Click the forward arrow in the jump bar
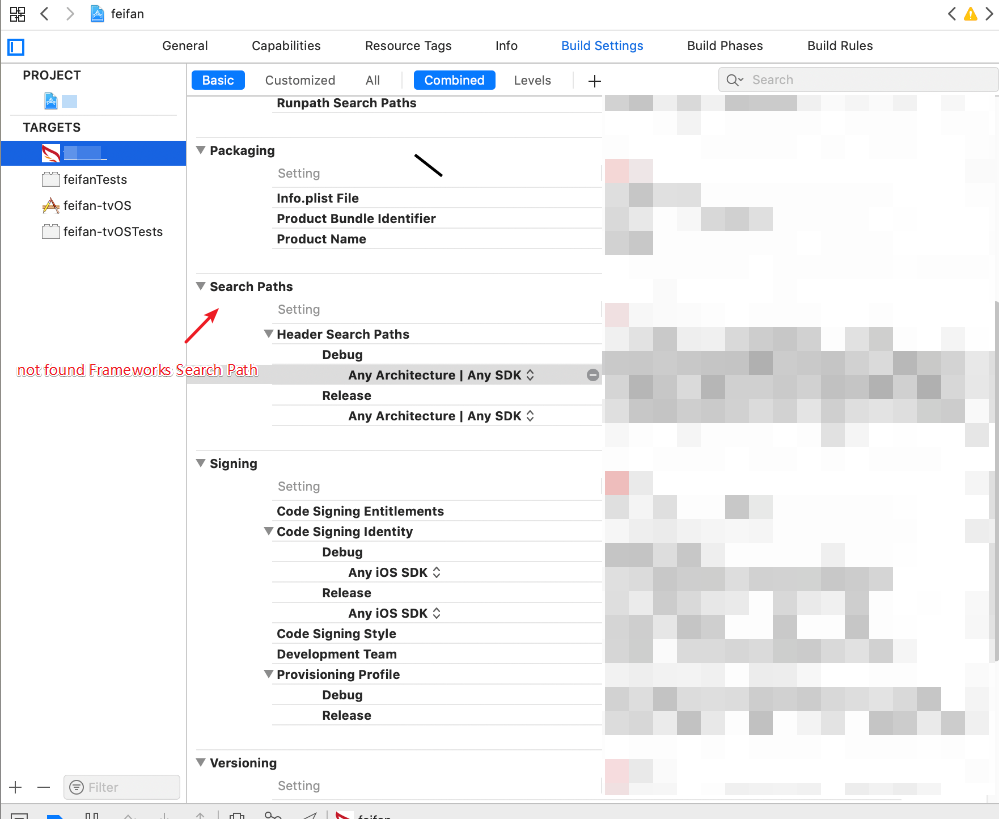Viewport: 1003px width, 819px height. [x=68, y=13]
